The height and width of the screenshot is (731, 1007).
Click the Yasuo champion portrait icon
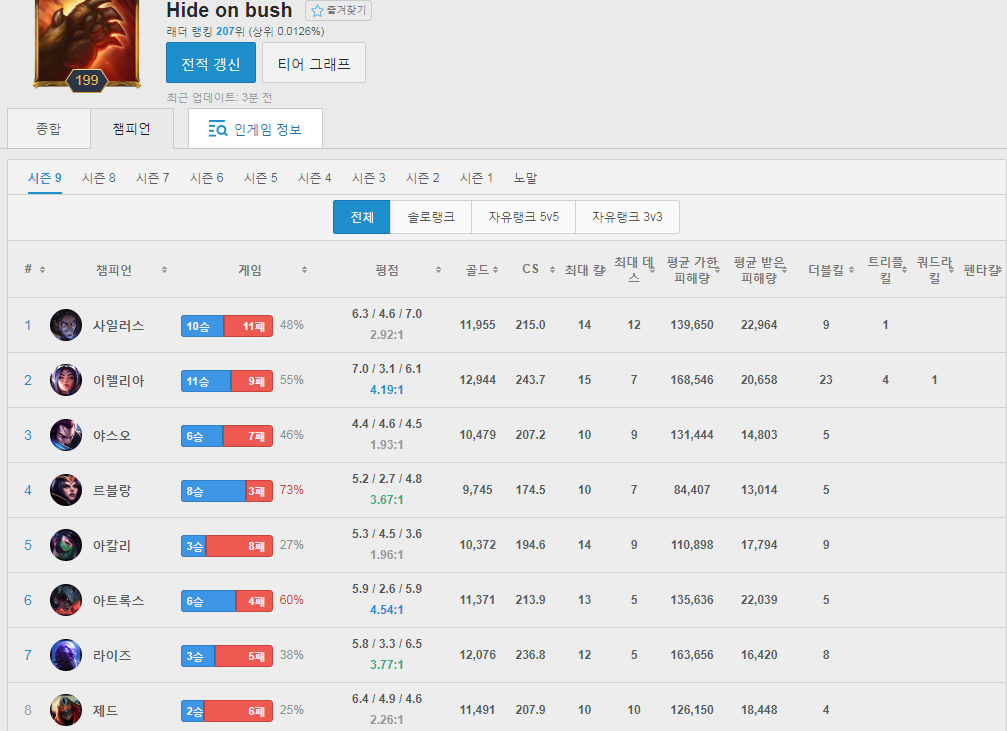tap(66, 435)
